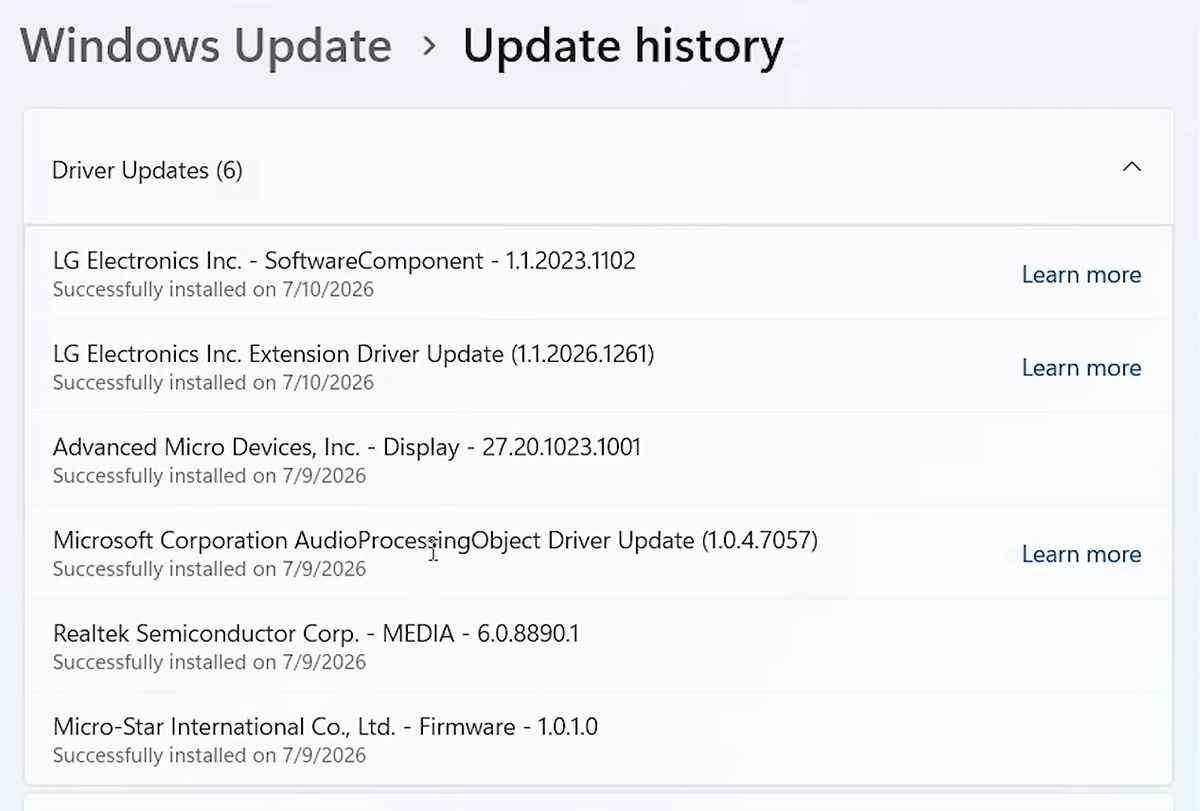Click install date under LG SoftwareComponent entry
The image size is (1200, 811).
[x=213, y=290]
